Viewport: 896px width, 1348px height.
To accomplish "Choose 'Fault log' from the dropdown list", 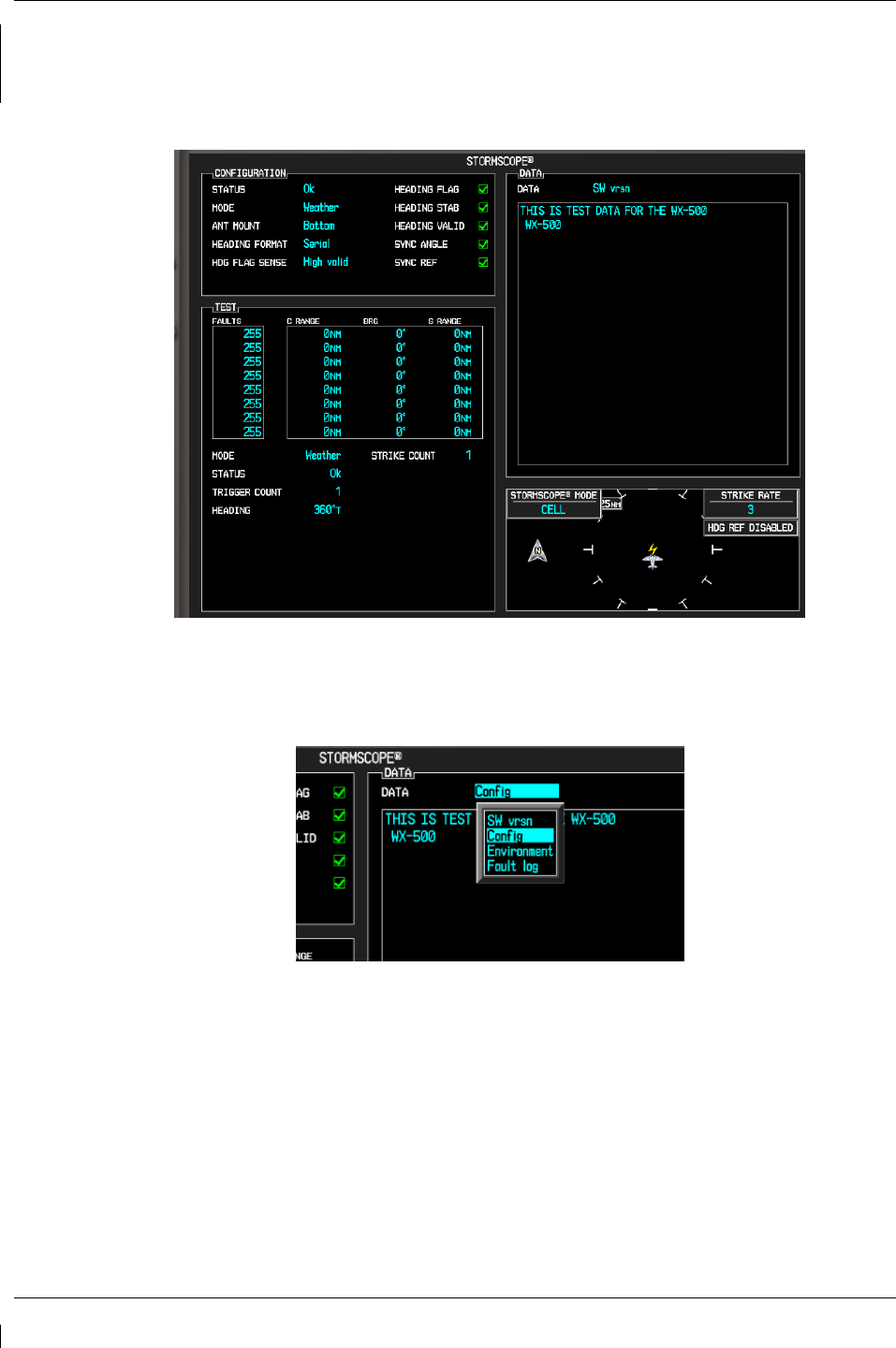I will 513,867.
